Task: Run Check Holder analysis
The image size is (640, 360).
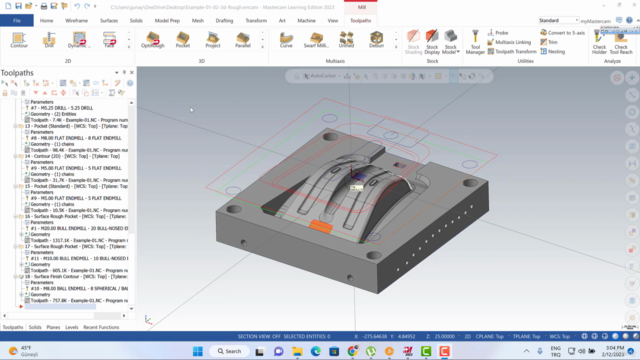Action: click(x=599, y=42)
